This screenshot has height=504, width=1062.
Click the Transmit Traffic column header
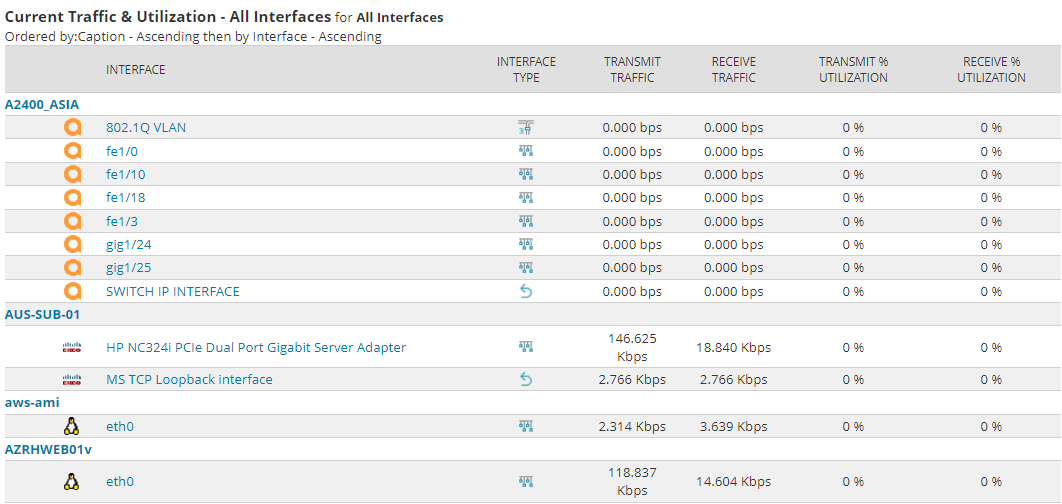[632, 69]
